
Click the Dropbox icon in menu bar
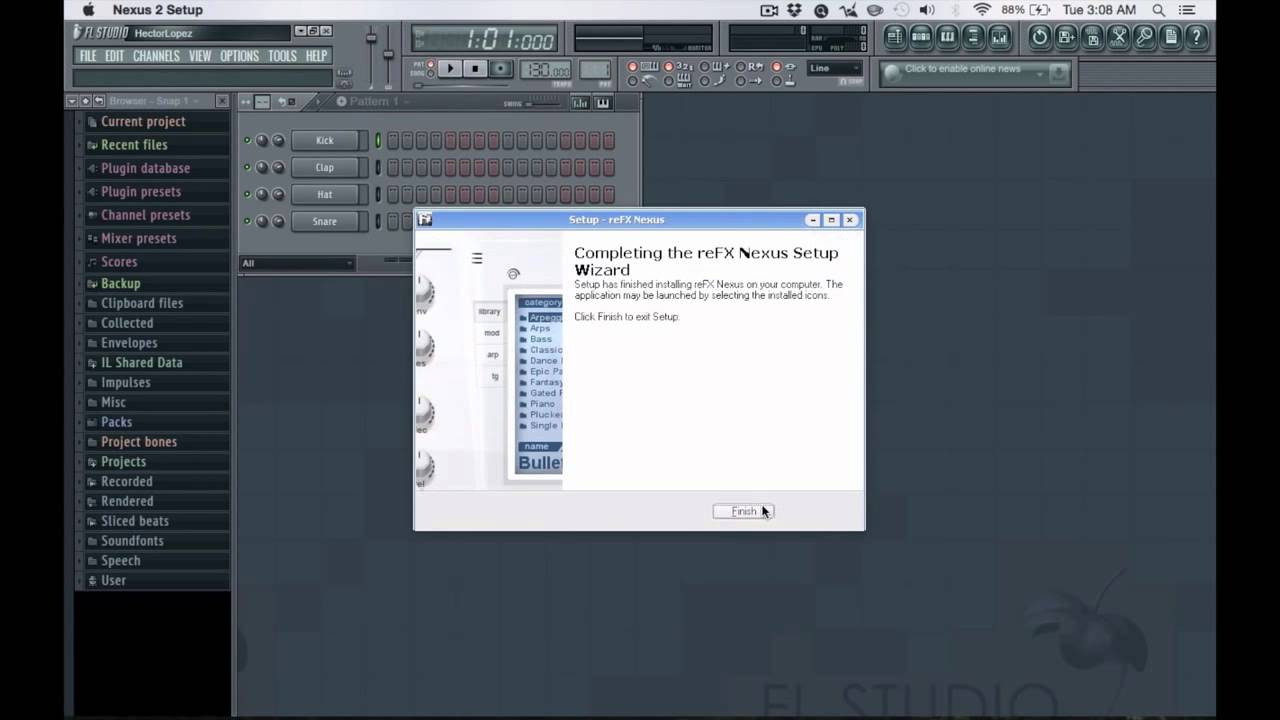point(795,10)
